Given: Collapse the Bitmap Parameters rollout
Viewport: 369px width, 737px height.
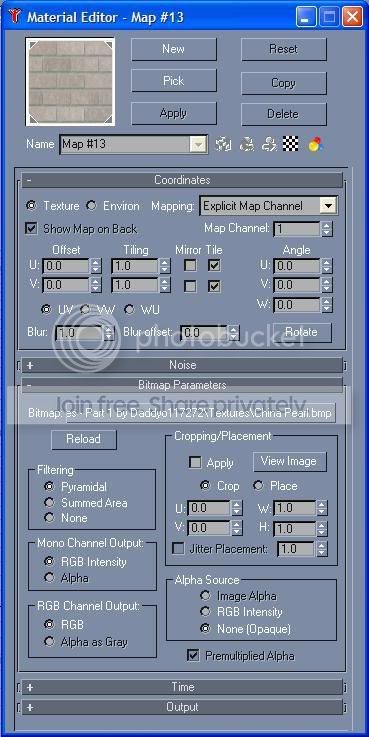Looking at the screenshot, I should (182, 385).
